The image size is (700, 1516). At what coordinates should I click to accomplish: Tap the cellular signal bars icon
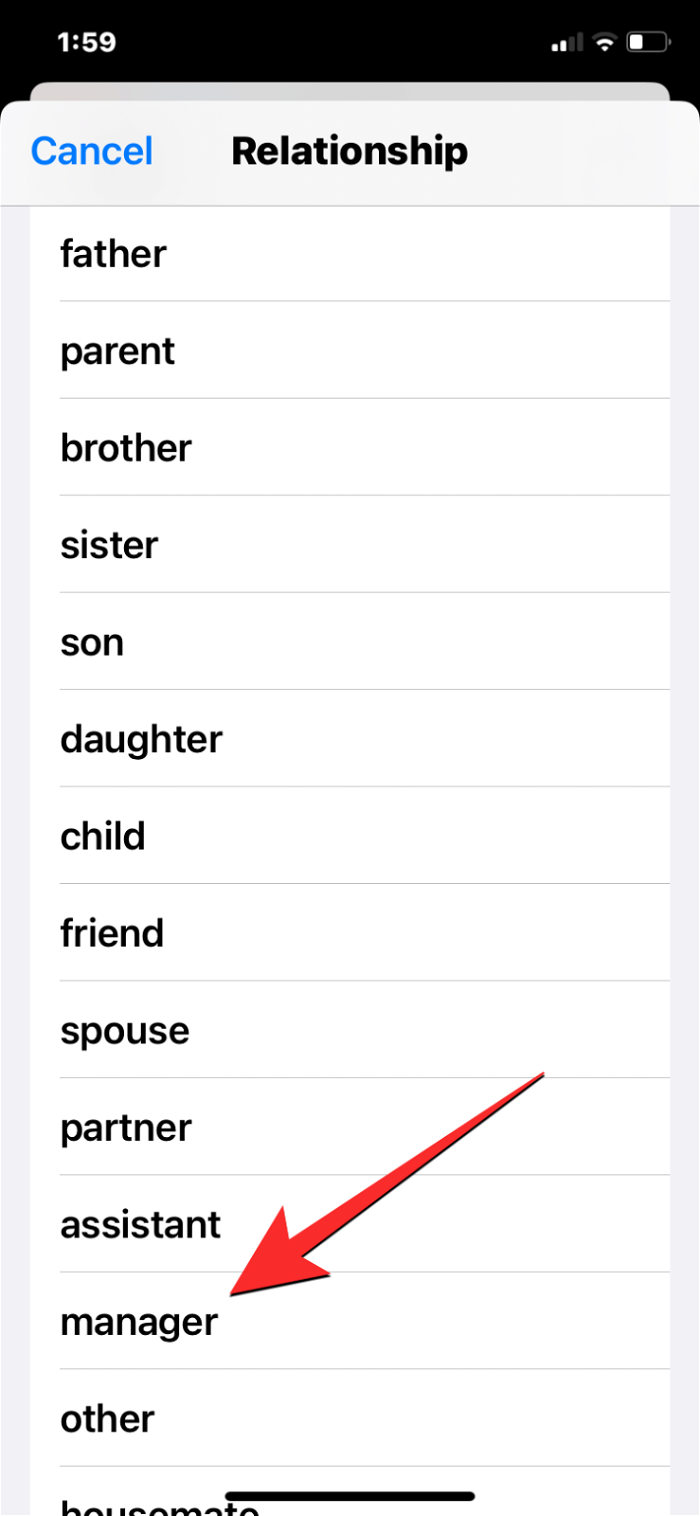tap(567, 42)
